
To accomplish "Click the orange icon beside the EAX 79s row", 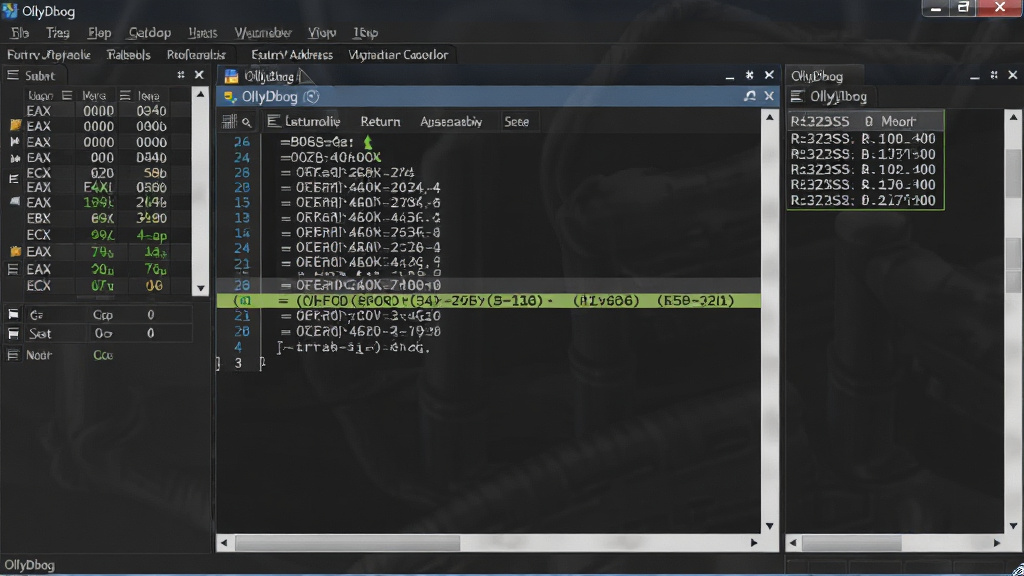I will coord(15,251).
